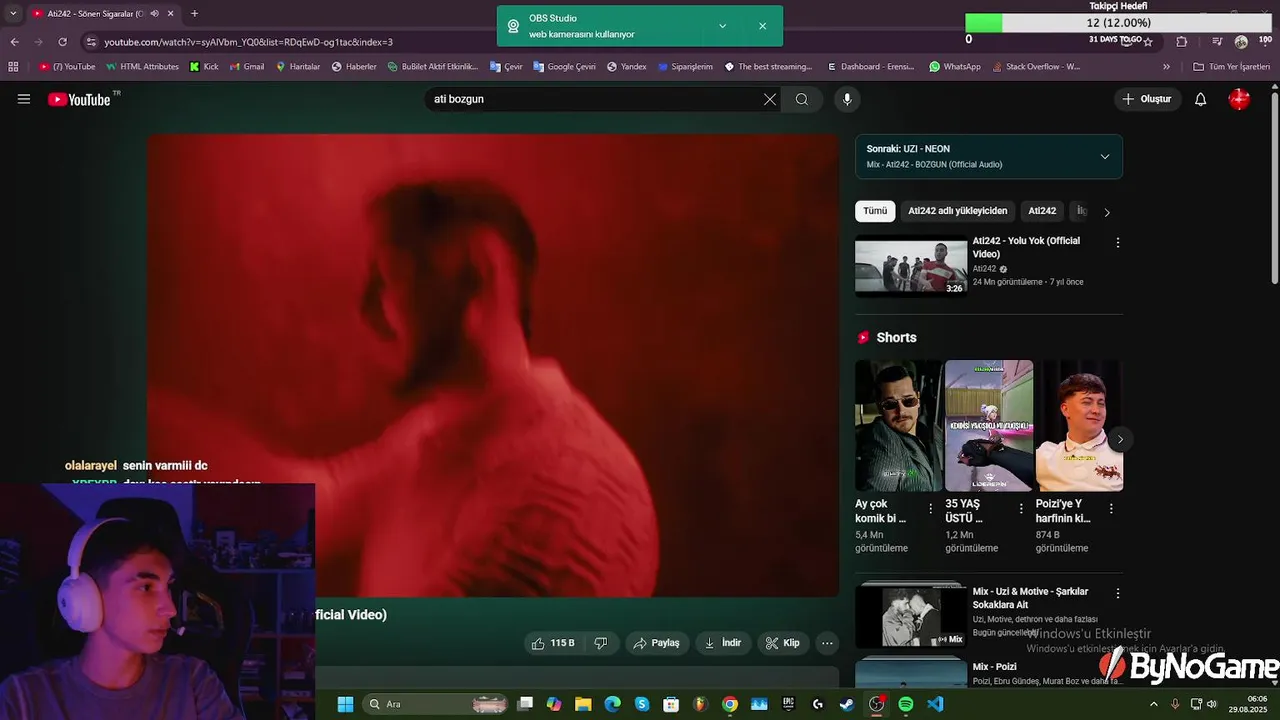Open the WhatsApp bookmark
This screenshot has width=1280, height=720.
pos(954,67)
